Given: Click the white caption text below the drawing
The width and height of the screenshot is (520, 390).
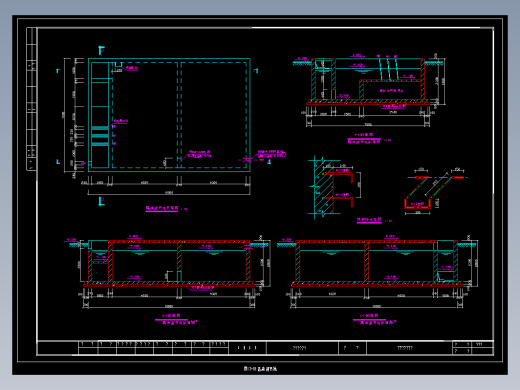Looking at the screenshot, I should tap(260, 369).
